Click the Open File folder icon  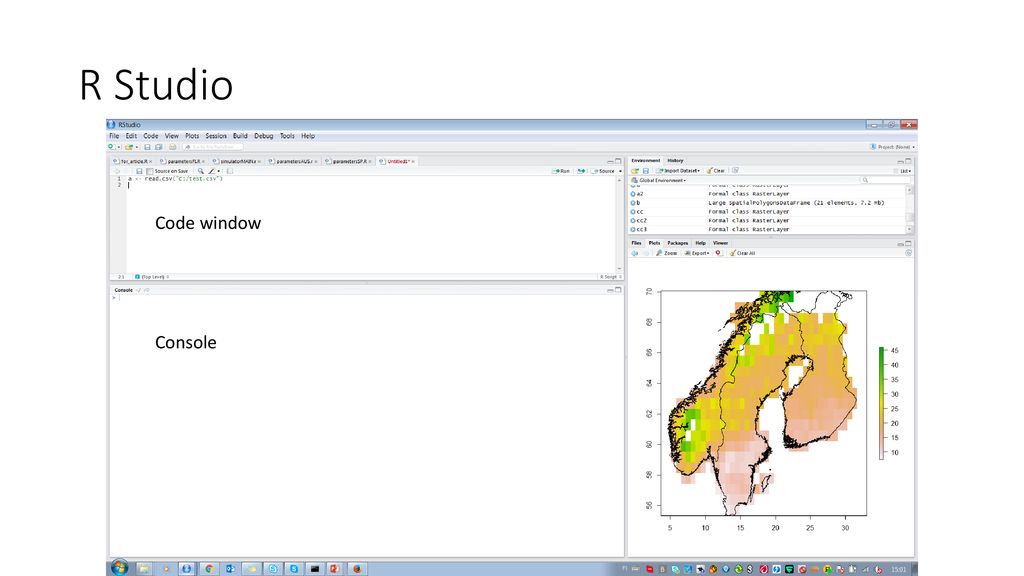click(x=129, y=147)
